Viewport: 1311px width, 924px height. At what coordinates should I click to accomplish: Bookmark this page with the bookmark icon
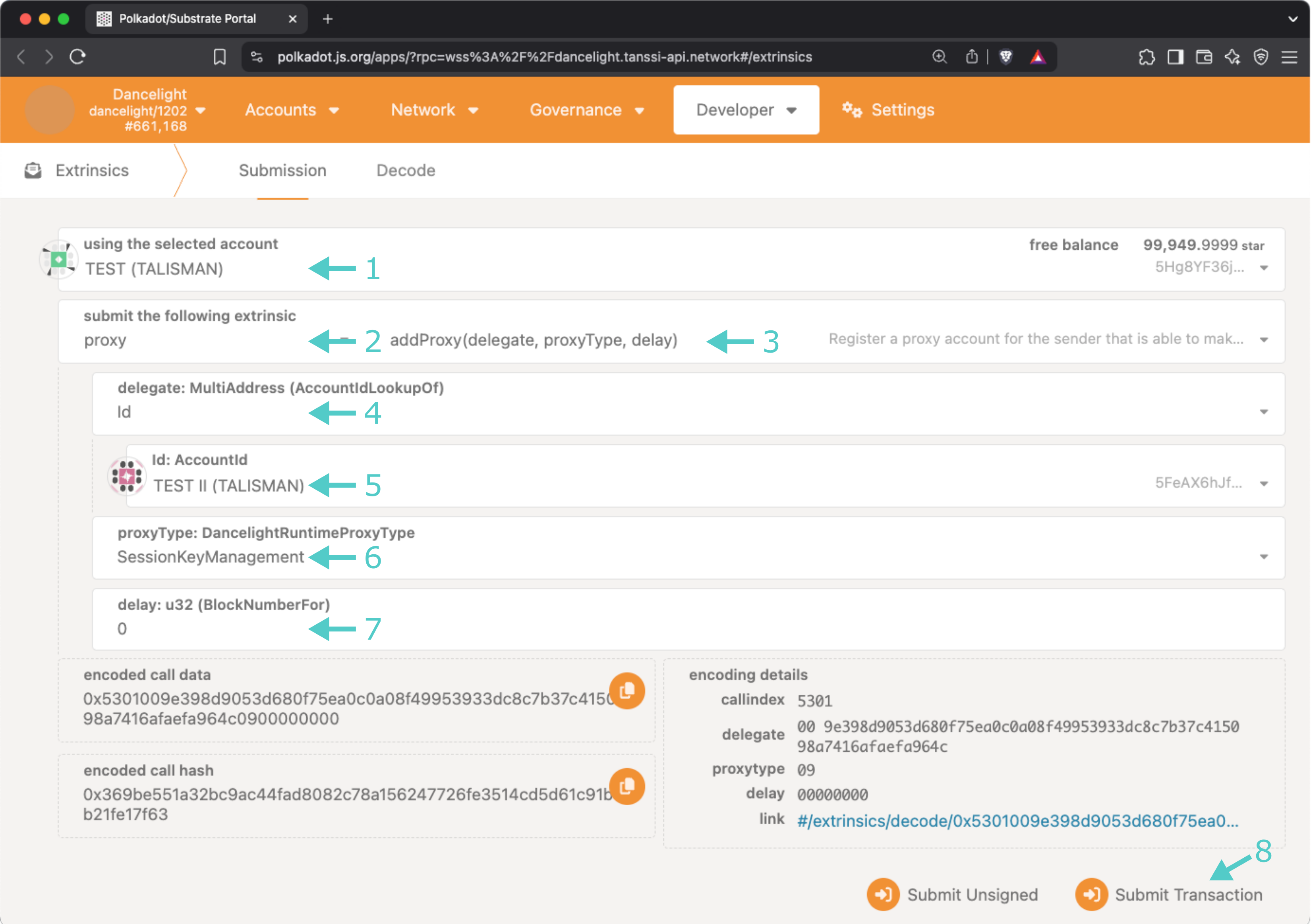click(220, 56)
